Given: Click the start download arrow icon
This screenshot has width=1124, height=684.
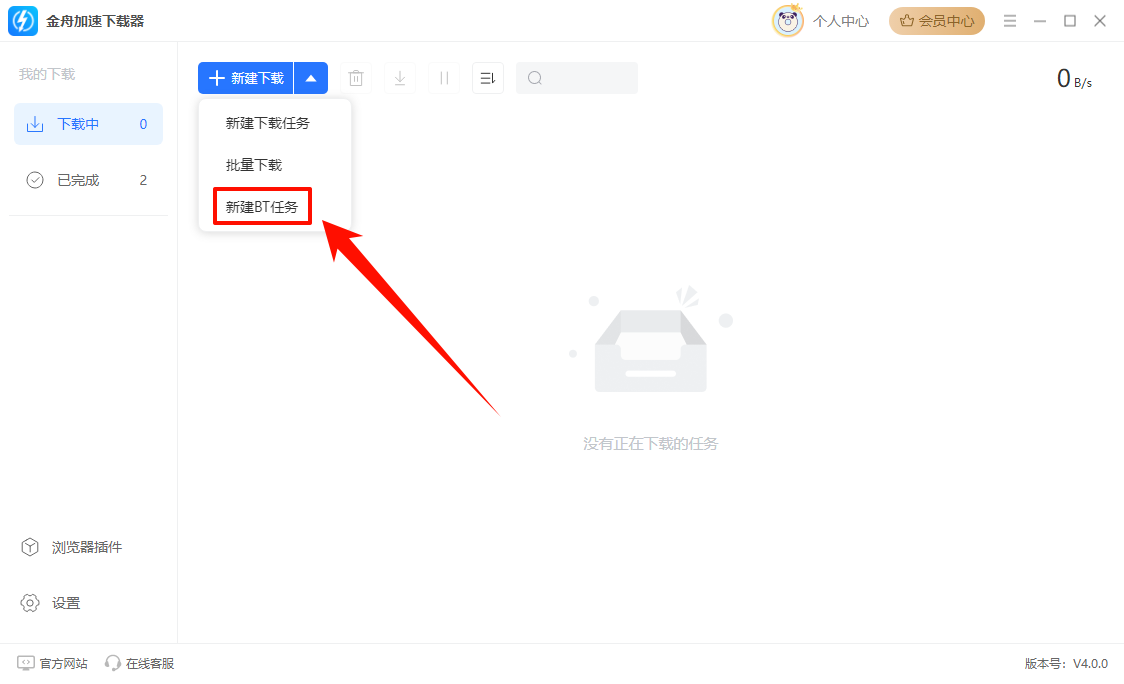Looking at the screenshot, I should click(x=400, y=78).
